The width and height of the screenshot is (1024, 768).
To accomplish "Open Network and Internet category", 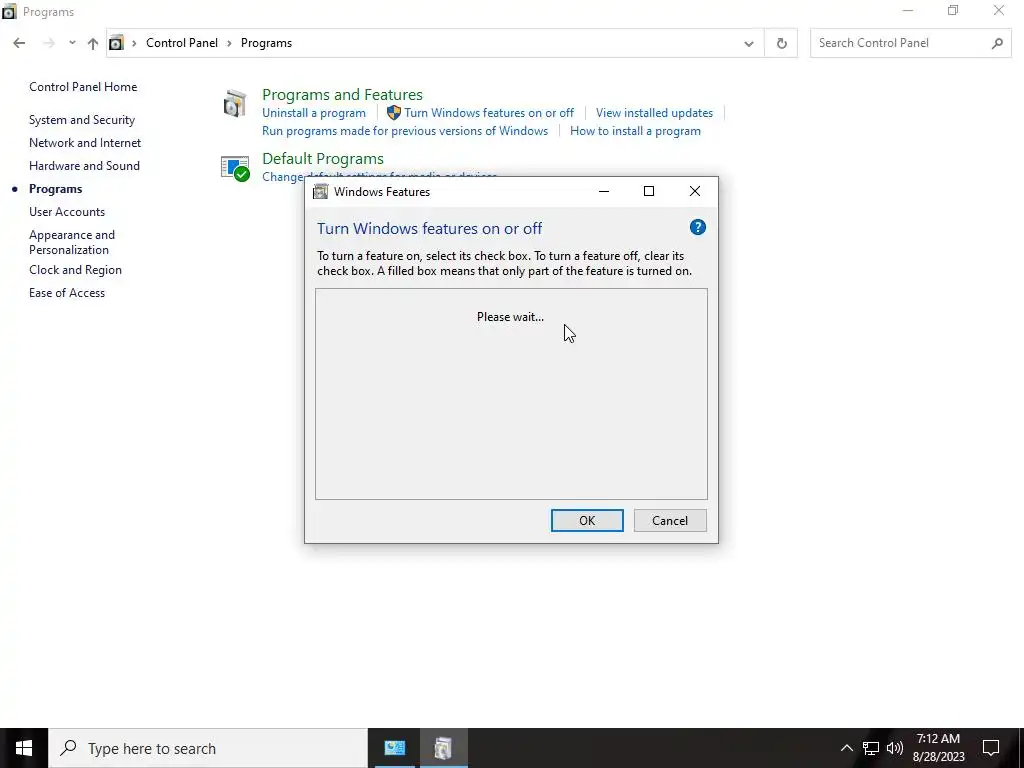I will coord(85,143).
